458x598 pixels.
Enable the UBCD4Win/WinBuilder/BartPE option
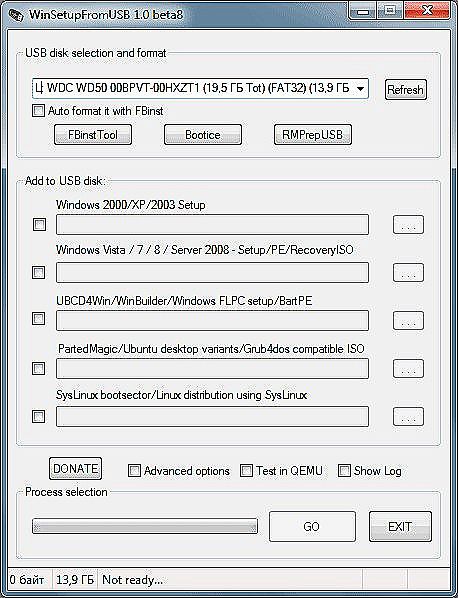click(x=39, y=318)
